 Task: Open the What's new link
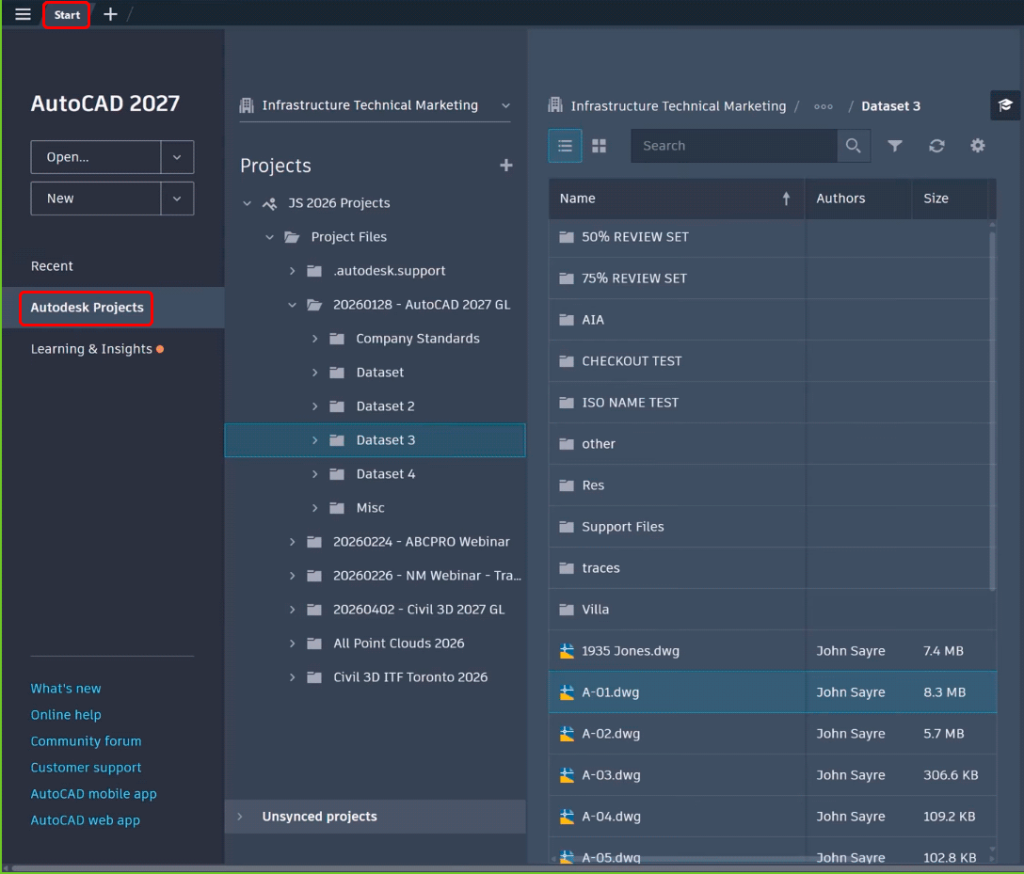(66, 688)
